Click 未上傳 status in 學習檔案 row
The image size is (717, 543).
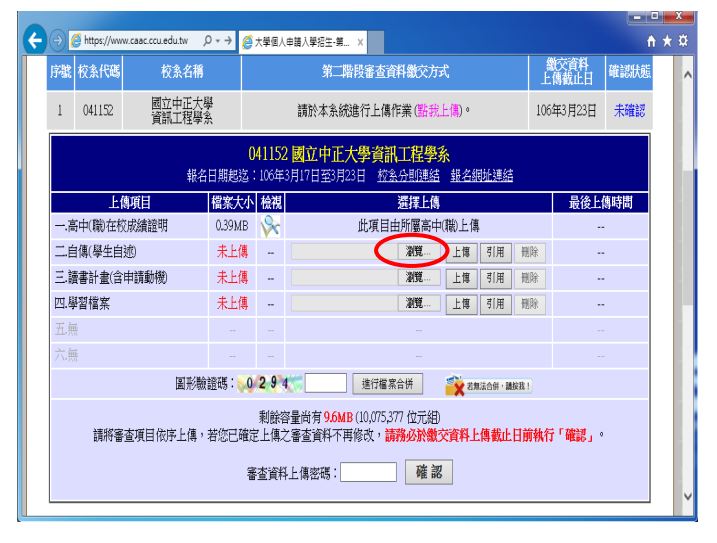click(x=232, y=303)
